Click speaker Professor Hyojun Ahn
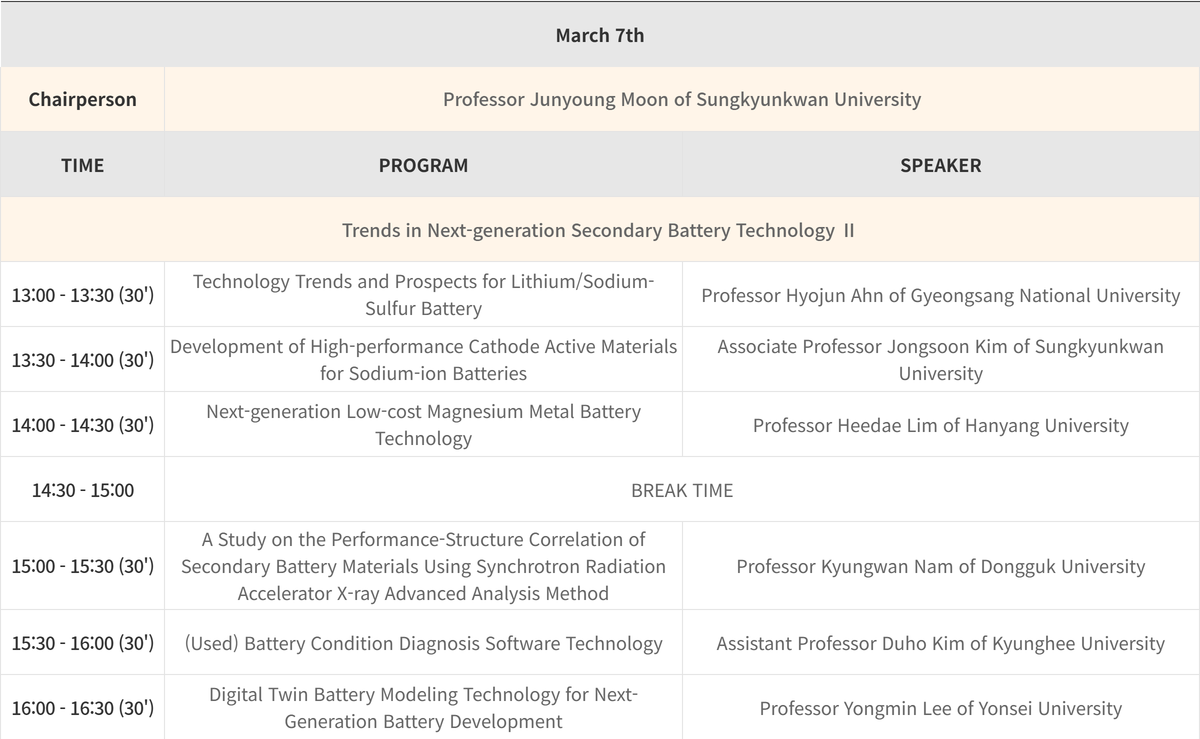Viewport: 1200px width, 739px height. pos(940,295)
